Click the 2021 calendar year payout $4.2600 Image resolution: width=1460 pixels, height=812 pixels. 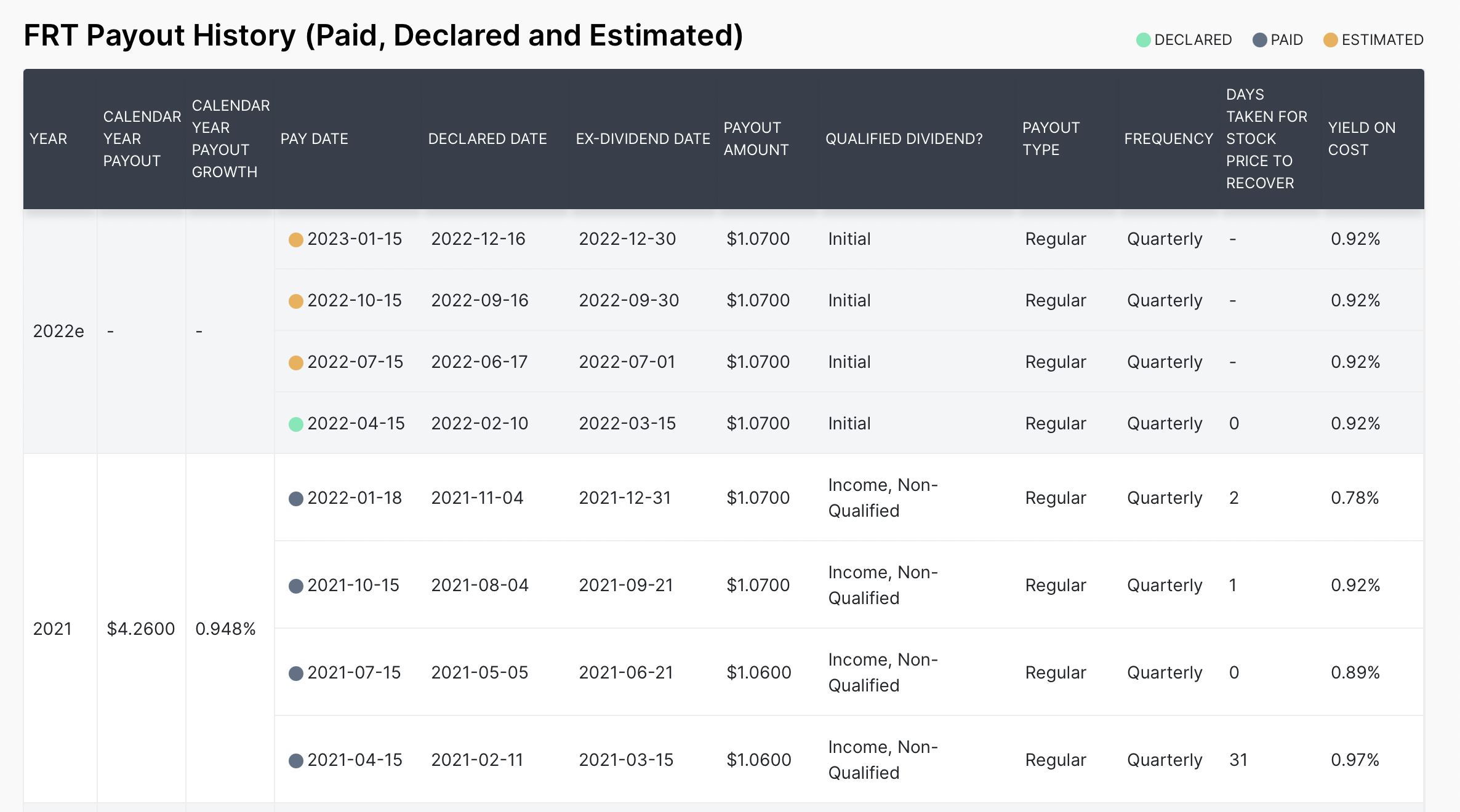click(x=141, y=629)
